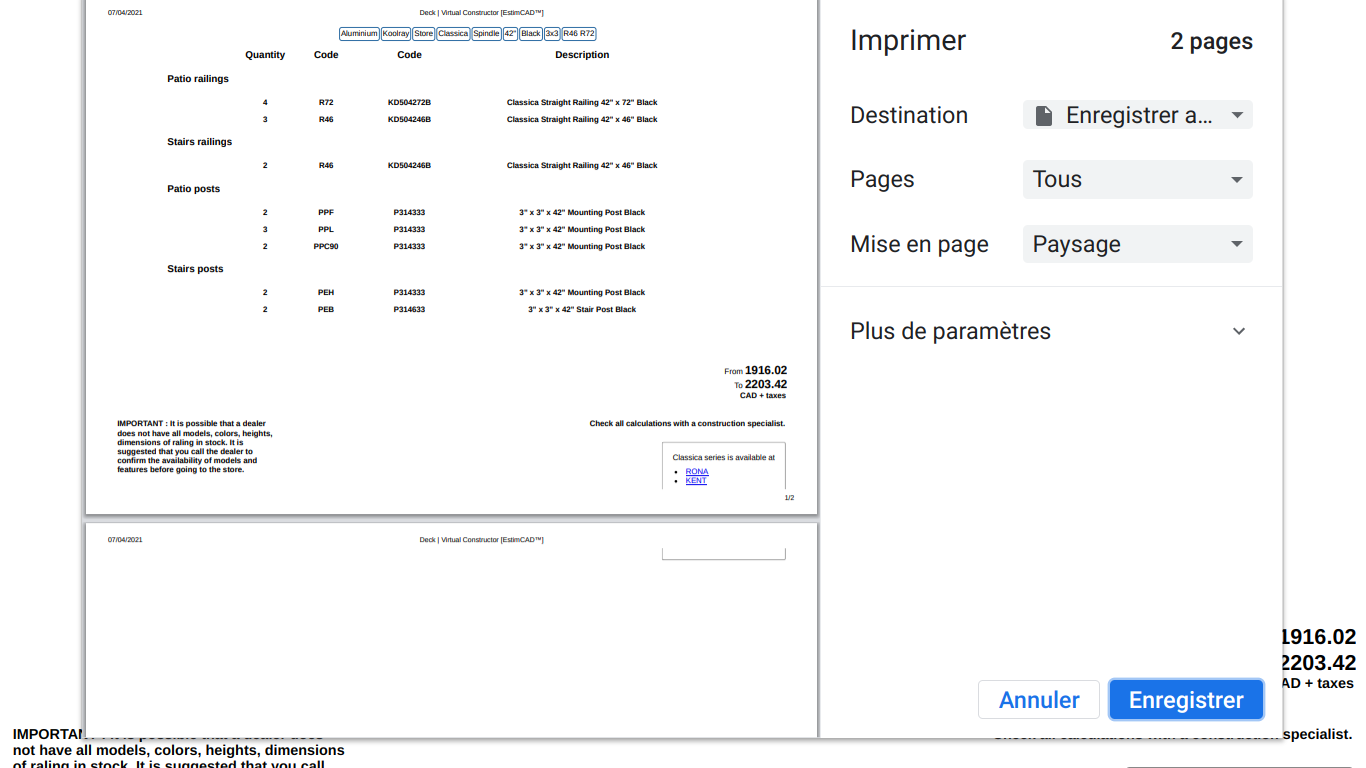
Task: Click the chevron next to Plus de paramètres
Action: point(1239,331)
